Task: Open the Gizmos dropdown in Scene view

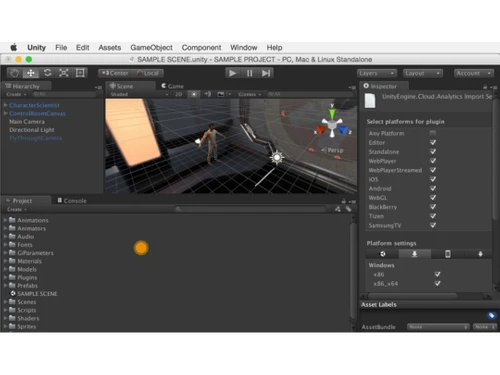Action: [249, 94]
